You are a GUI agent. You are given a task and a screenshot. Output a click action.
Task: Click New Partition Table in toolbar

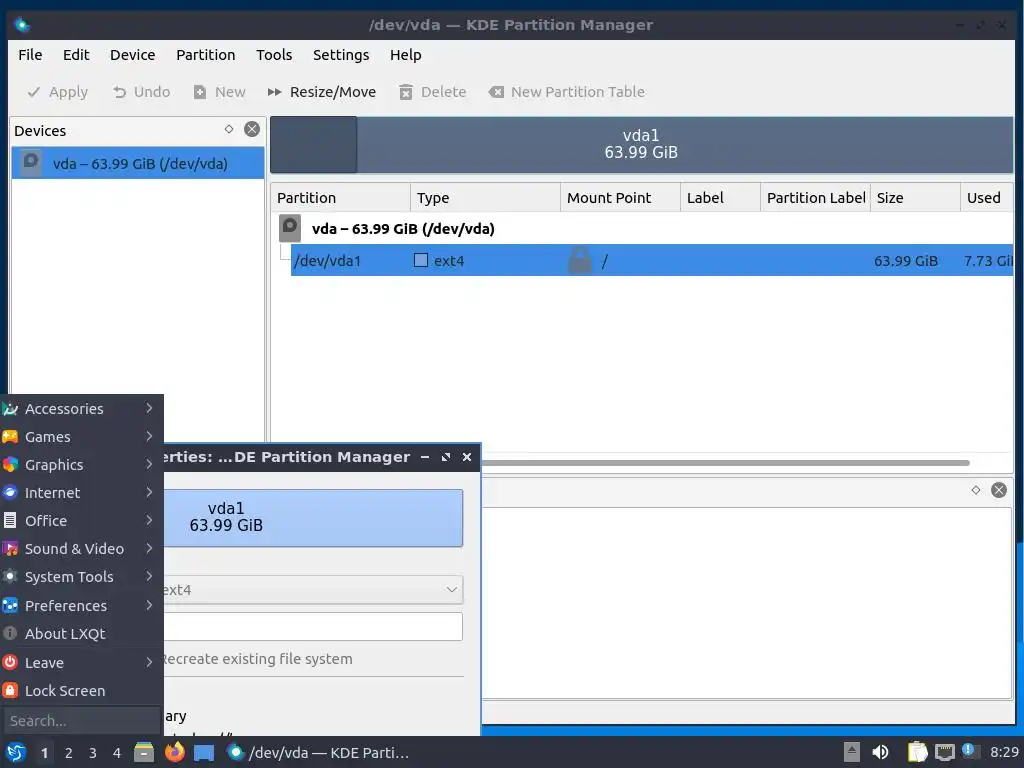click(566, 92)
